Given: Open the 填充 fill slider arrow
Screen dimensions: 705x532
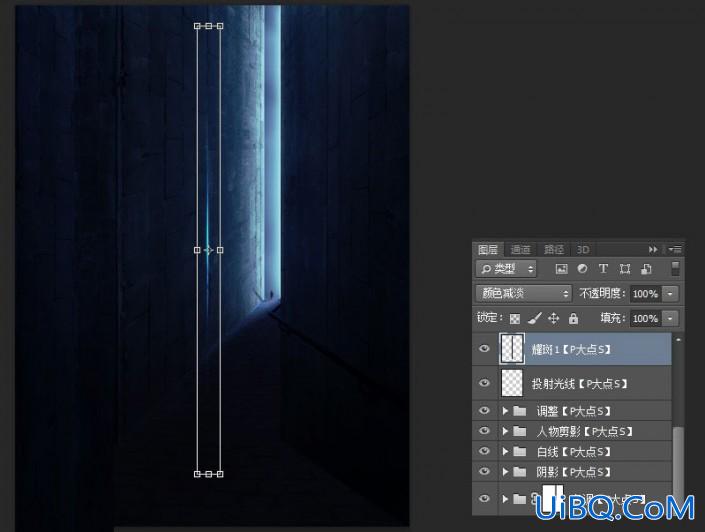Looking at the screenshot, I should pos(670,318).
